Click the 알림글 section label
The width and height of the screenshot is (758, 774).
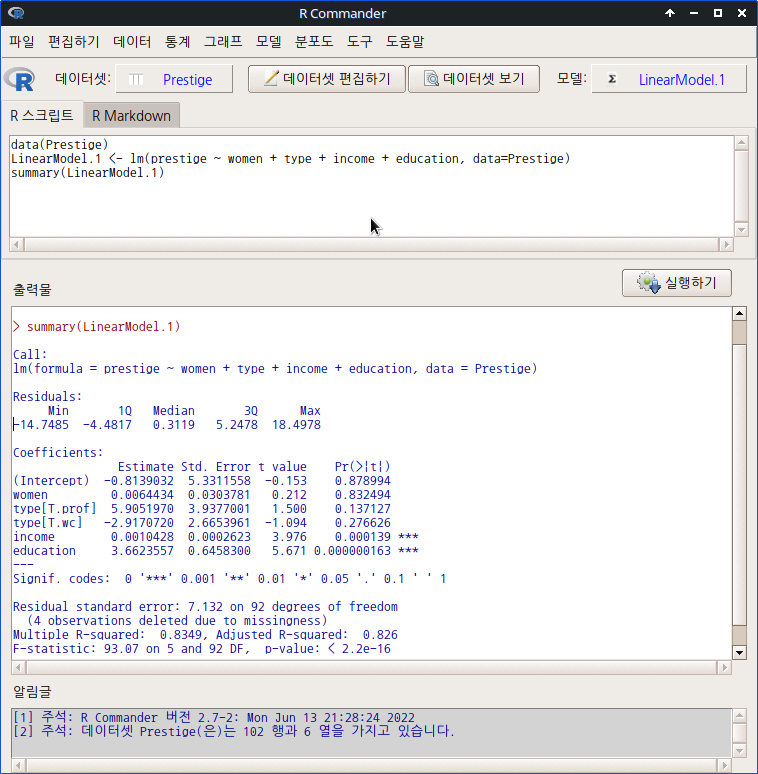click(x=32, y=692)
